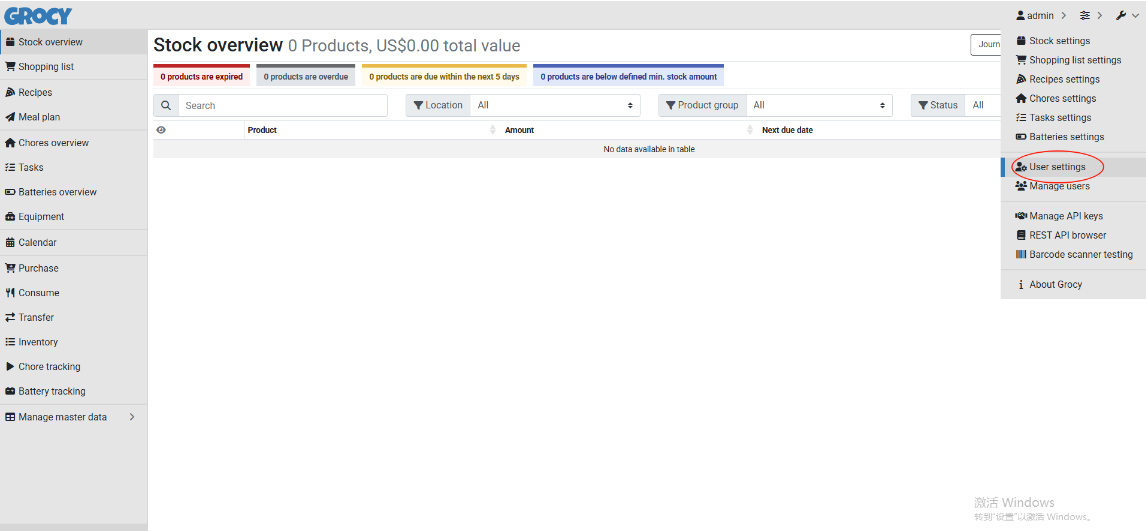Toggle the eye column visibility icon
The image size is (1146, 531).
pyautogui.click(x=161, y=130)
